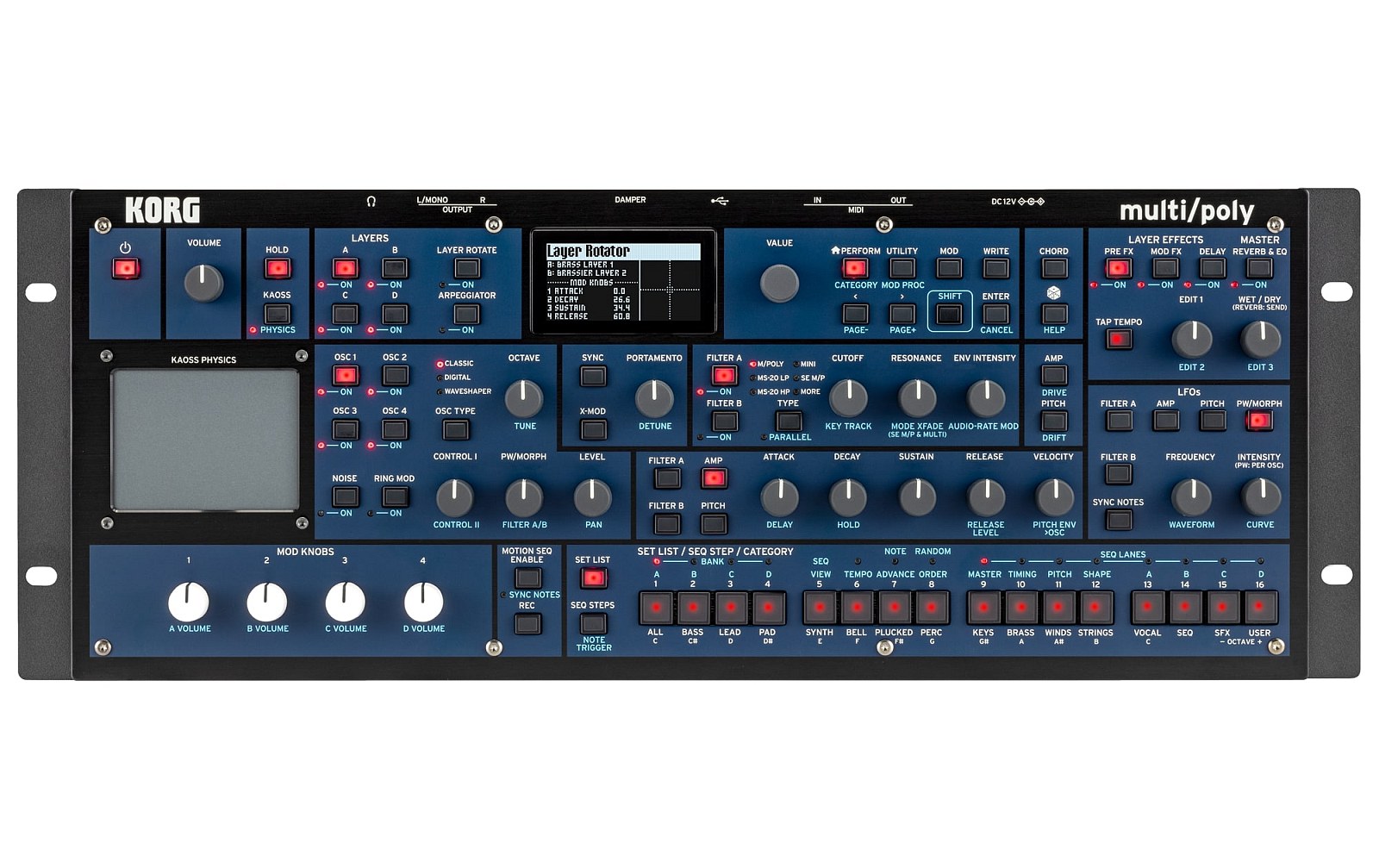This screenshot has width=1379, height=868.
Task: Select Layer A button
Action: pos(345,268)
